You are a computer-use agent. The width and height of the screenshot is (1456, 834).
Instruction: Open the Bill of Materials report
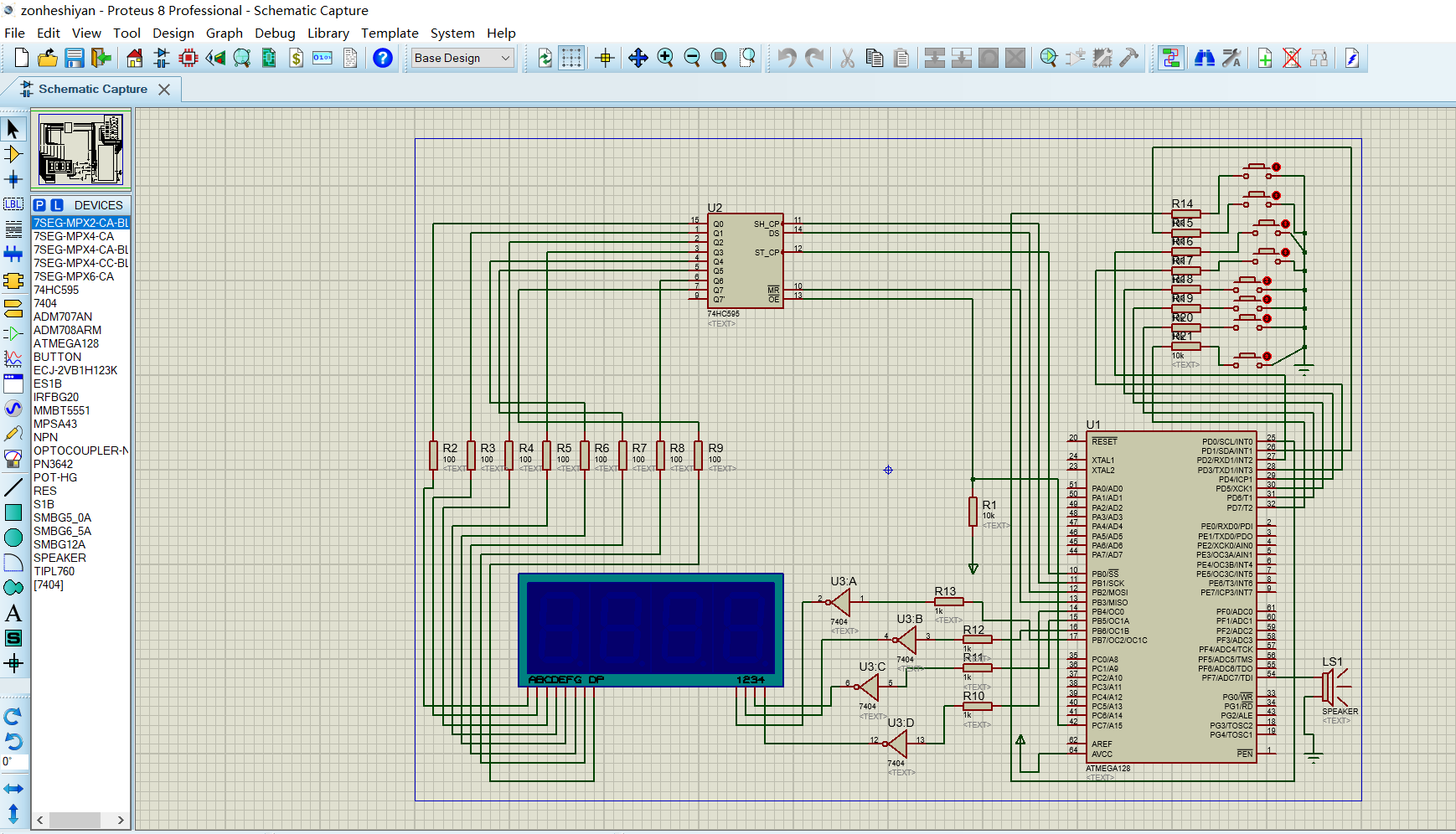pos(295,58)
